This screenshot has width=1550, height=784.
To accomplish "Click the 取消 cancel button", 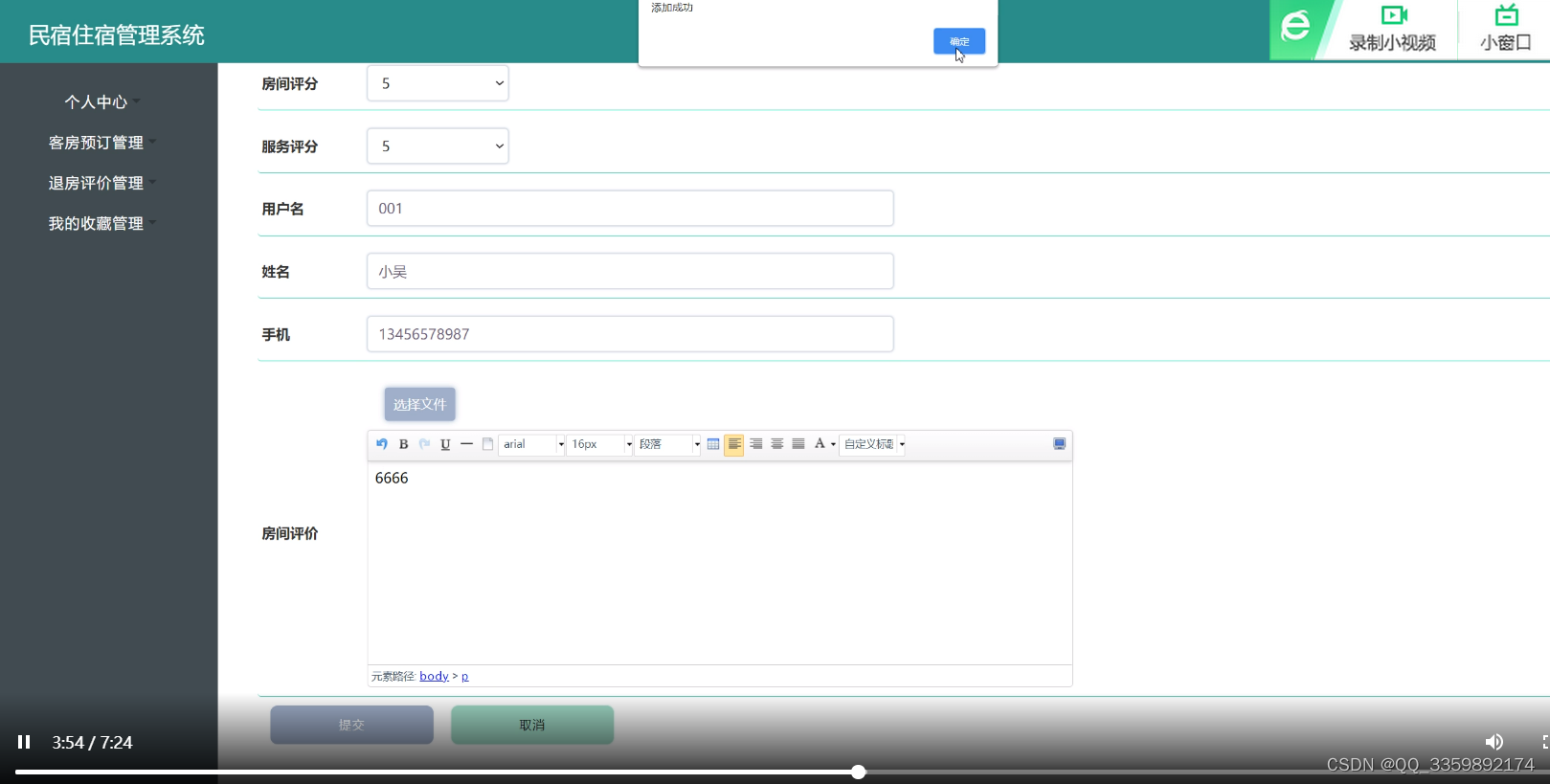I will 532,725.
